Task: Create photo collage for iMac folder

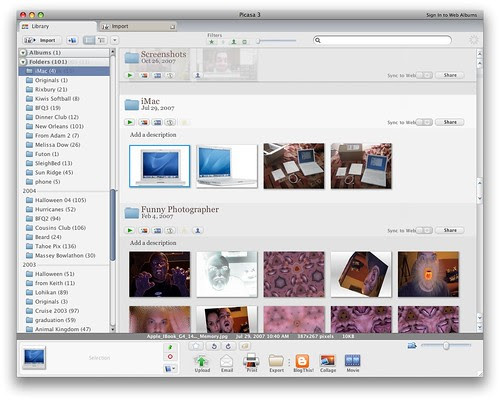Action: [x=144, y=122]
